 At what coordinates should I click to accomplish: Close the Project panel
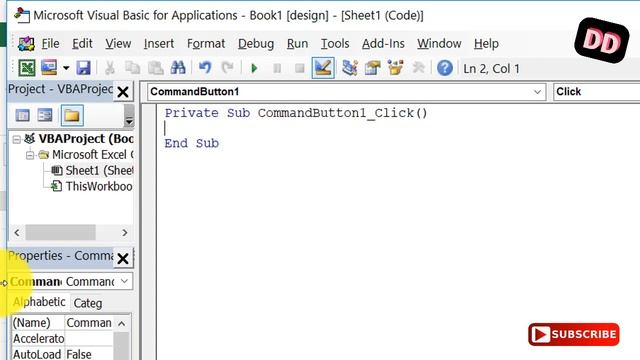tap(123, 92)
